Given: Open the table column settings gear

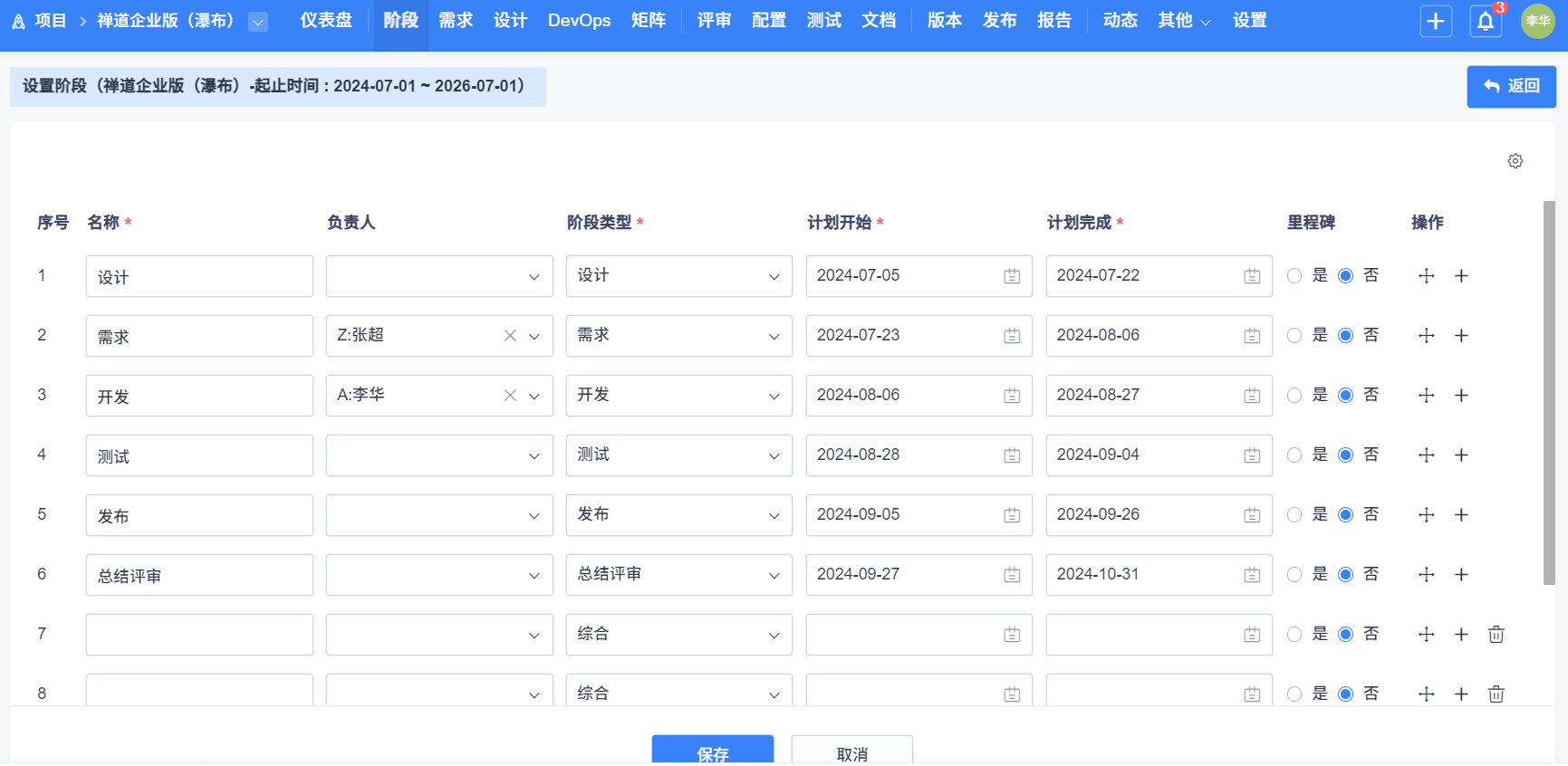Looking at the screenshot, I should (1515, 161).
